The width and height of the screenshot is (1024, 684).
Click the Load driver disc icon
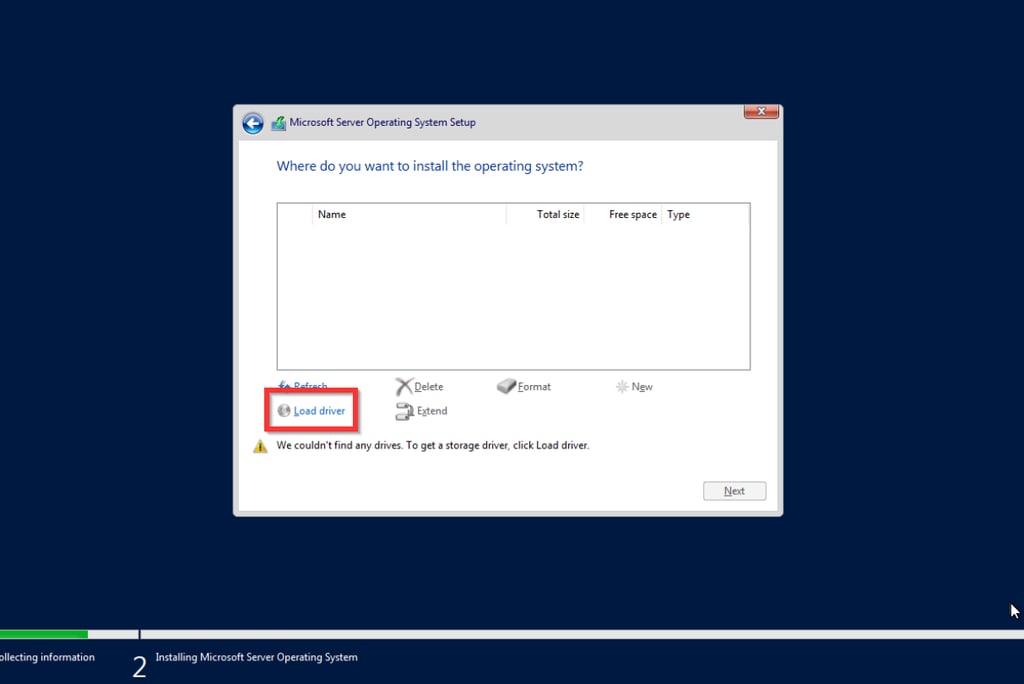click(283, 410)
